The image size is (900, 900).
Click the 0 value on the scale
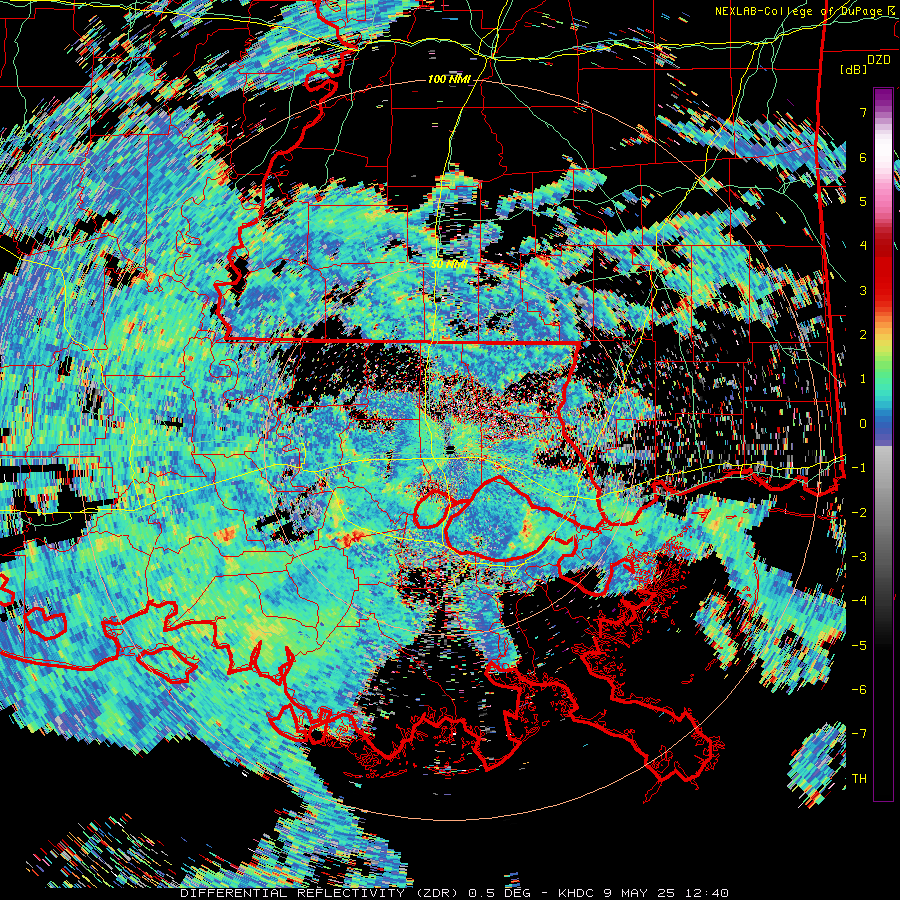[863, 424]
